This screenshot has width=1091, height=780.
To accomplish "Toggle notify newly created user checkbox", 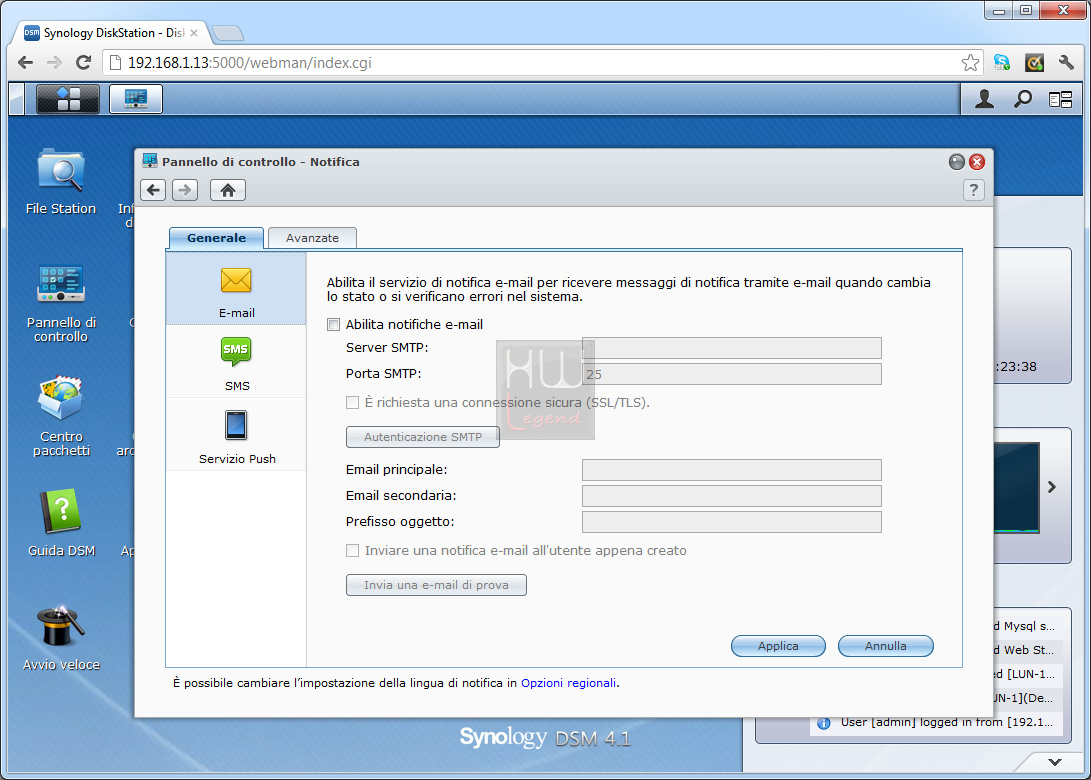I will coord(353,550).
